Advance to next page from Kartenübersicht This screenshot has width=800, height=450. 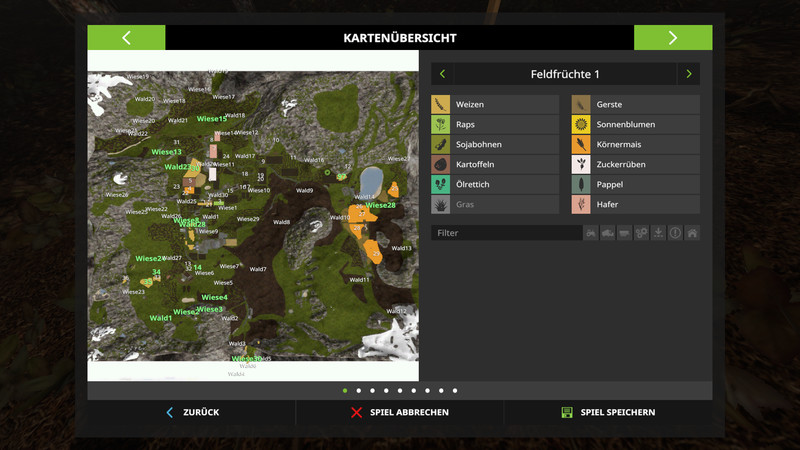(673, 38)
